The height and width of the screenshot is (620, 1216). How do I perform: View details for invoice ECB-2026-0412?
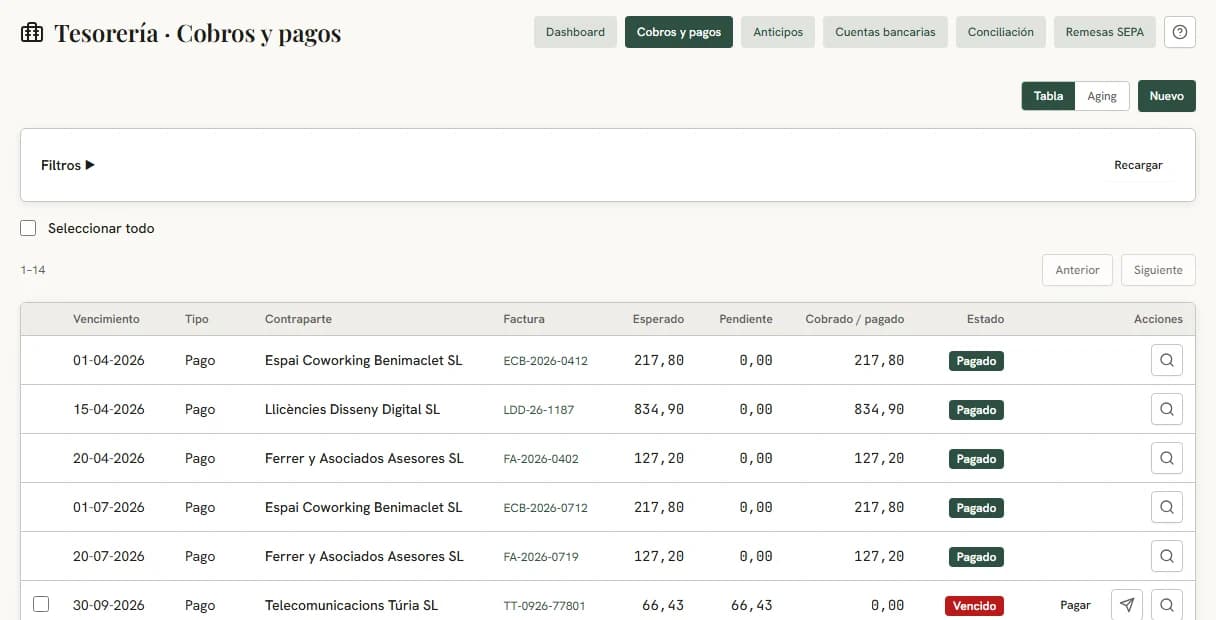tap(1167, 360)
